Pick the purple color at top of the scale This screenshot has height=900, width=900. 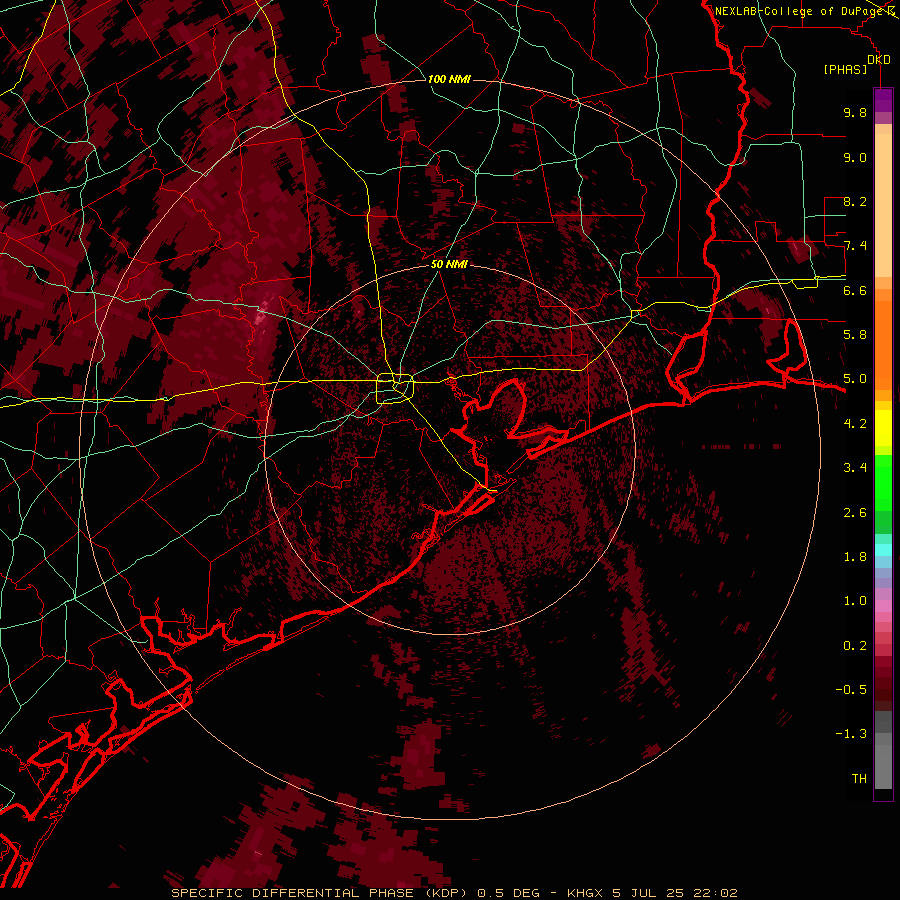click(x=883, y=100)
